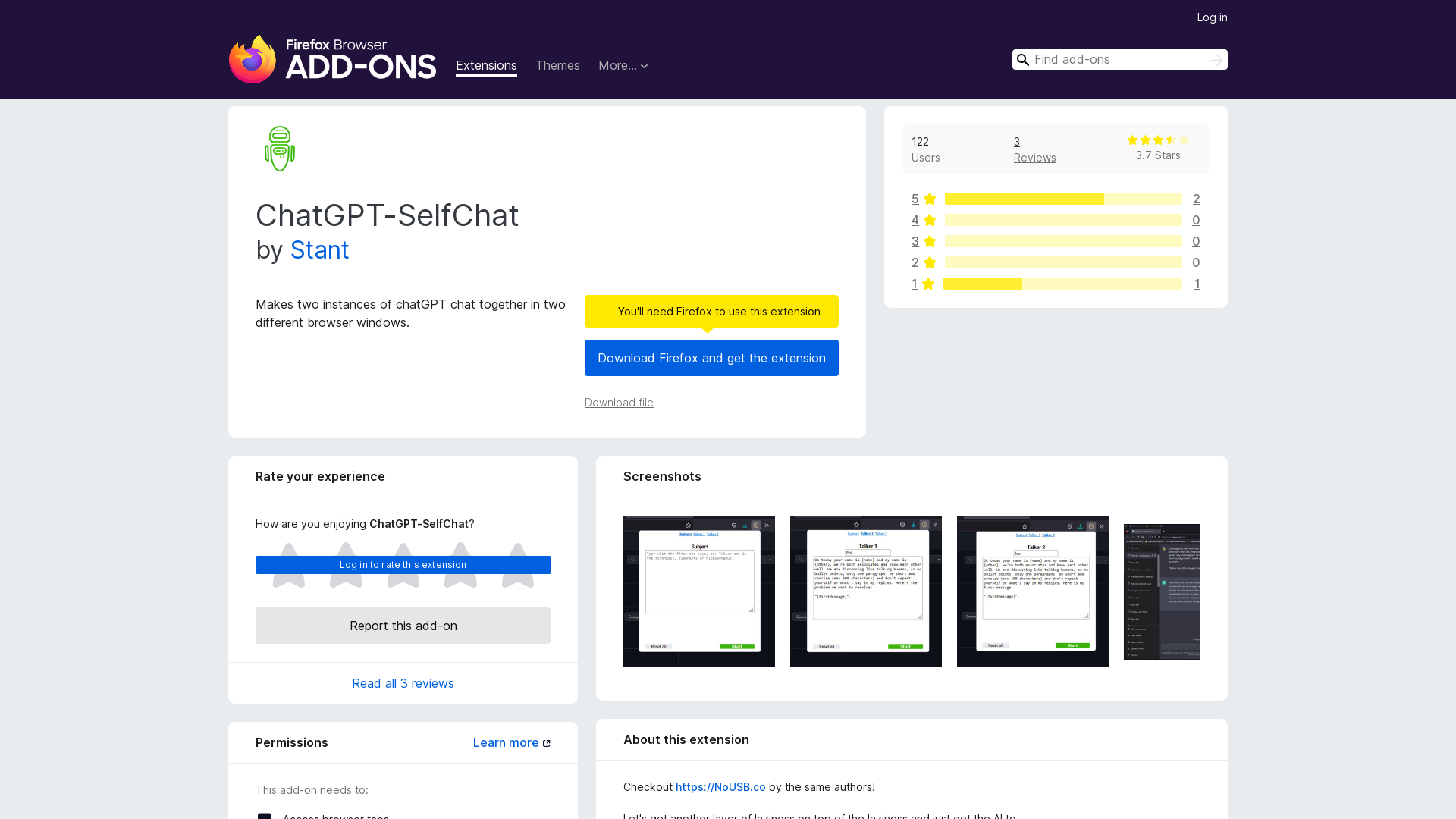1456x819 pixels.
Task: Click Report this add-on button
Action: [x=403, y=626]
